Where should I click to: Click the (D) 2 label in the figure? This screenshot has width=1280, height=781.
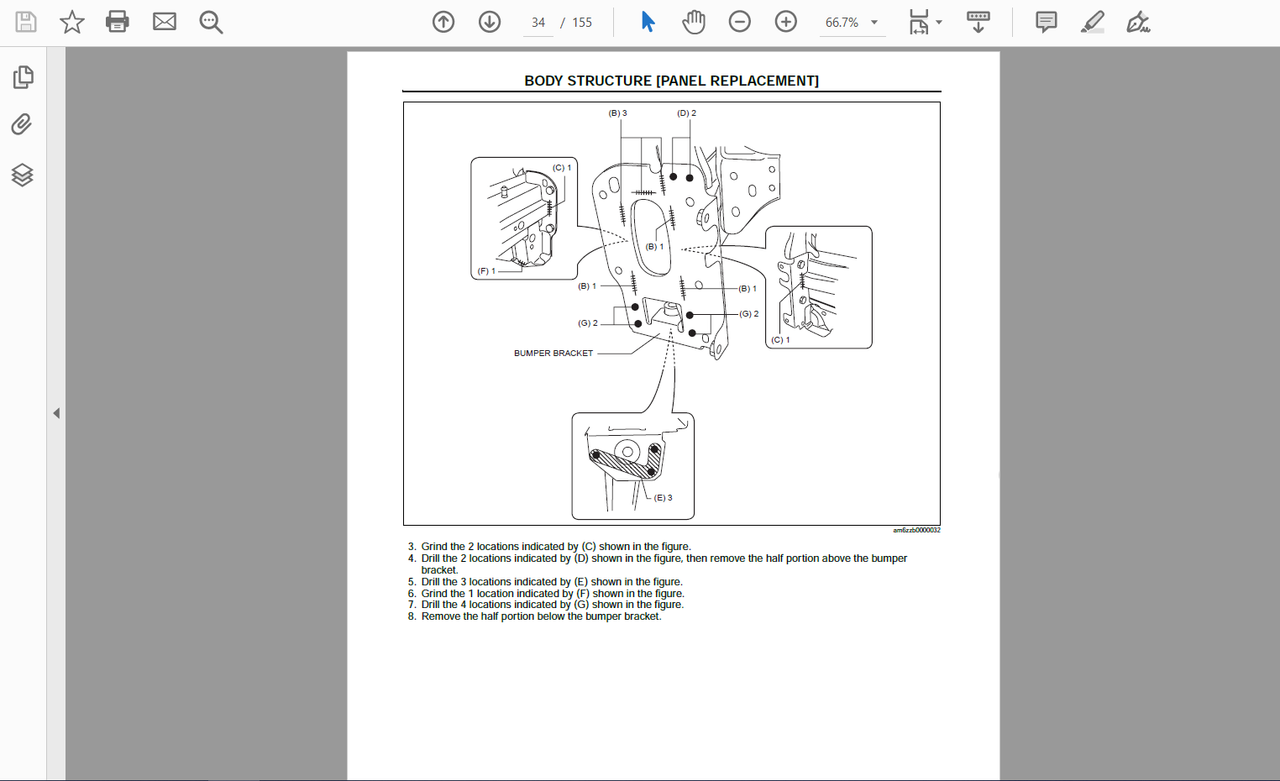coord(686,113)
